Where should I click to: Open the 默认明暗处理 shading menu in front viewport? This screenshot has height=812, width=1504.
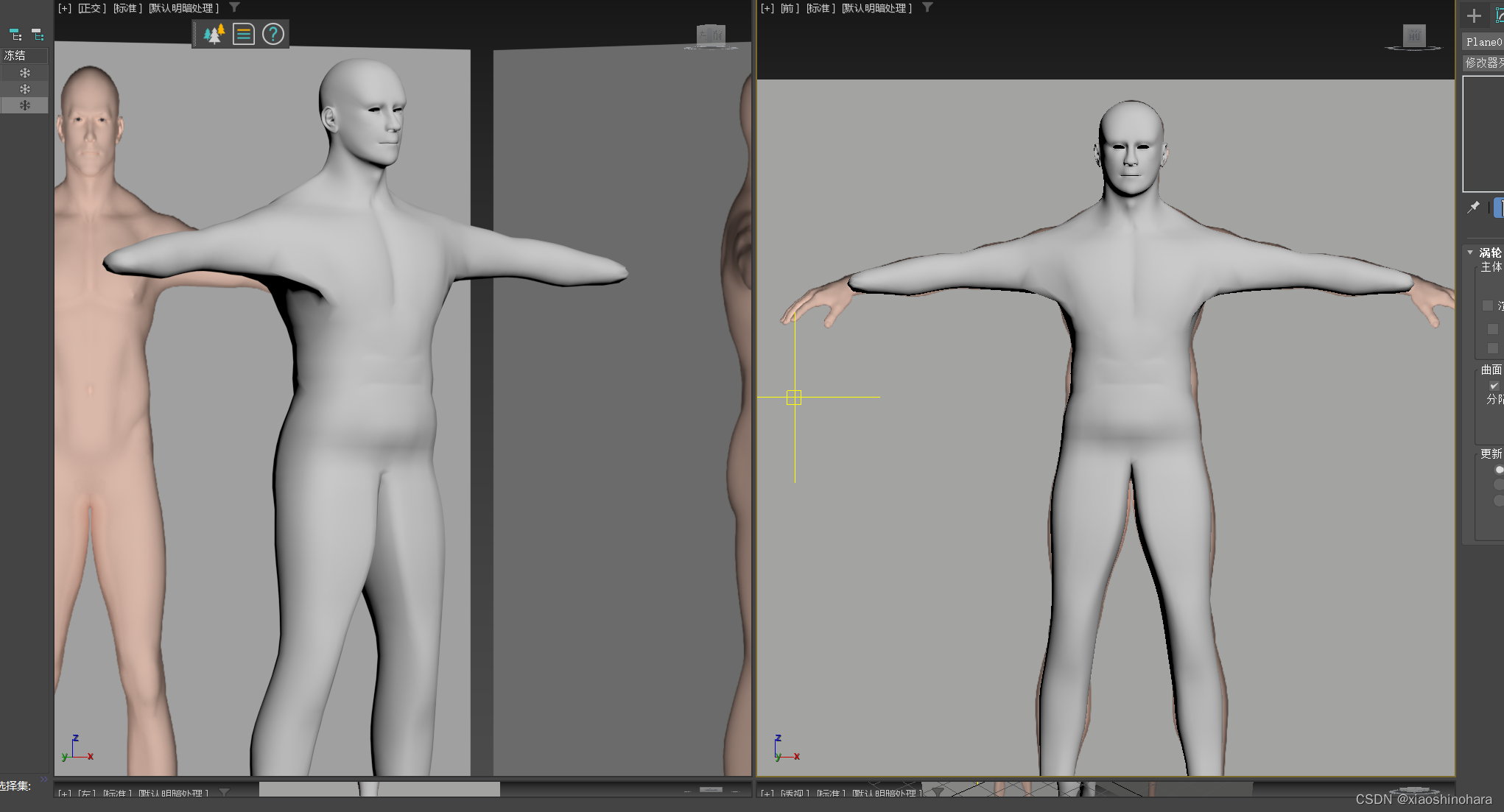point(876,8)
